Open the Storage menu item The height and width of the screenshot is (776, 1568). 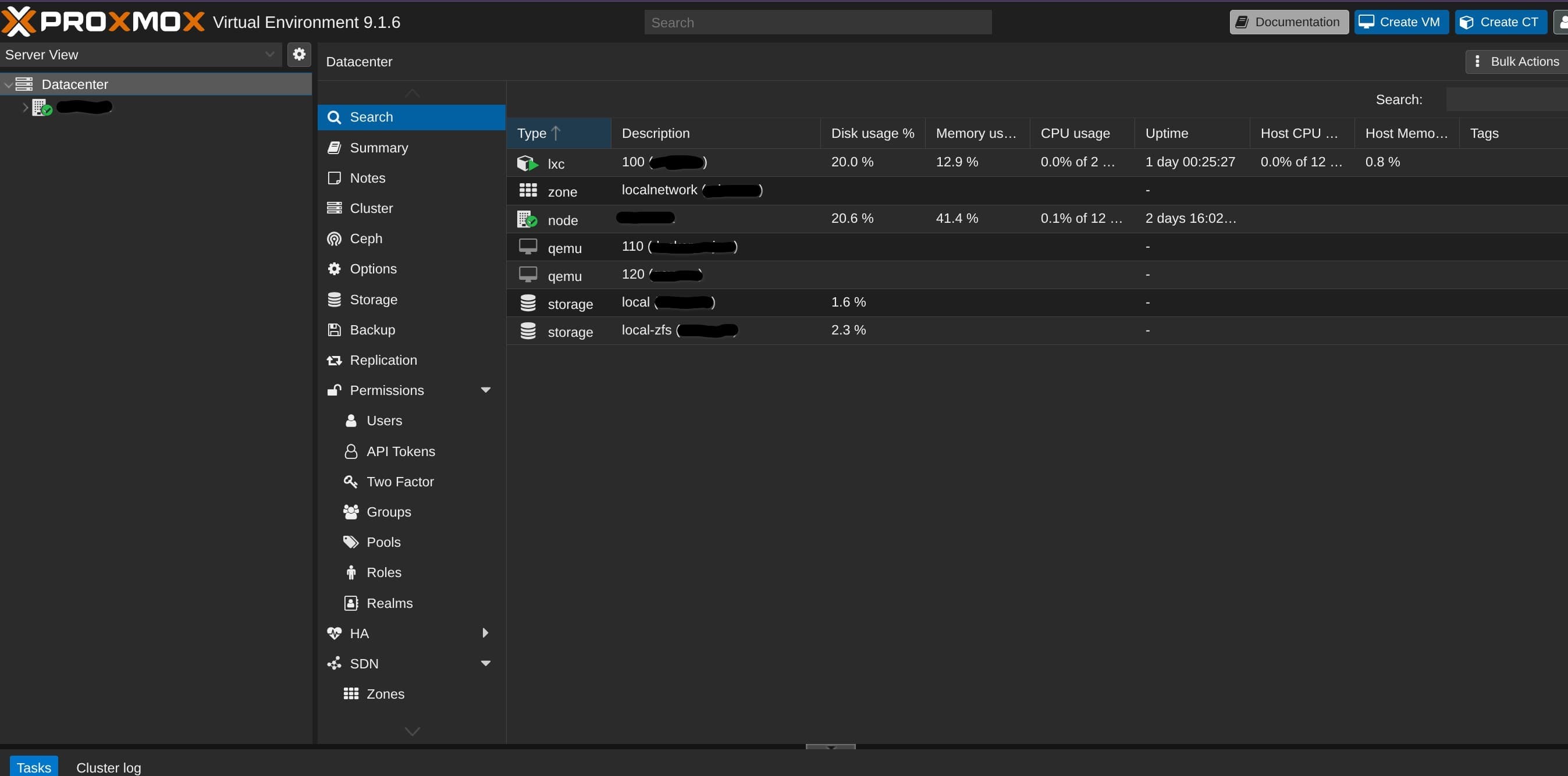(x=411, y=300)
